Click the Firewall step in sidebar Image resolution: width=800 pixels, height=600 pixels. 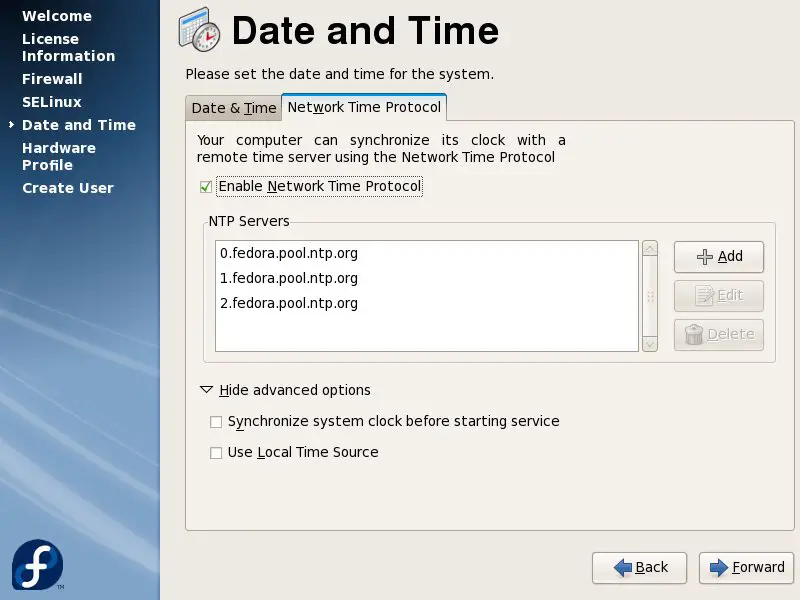point(52,79)
